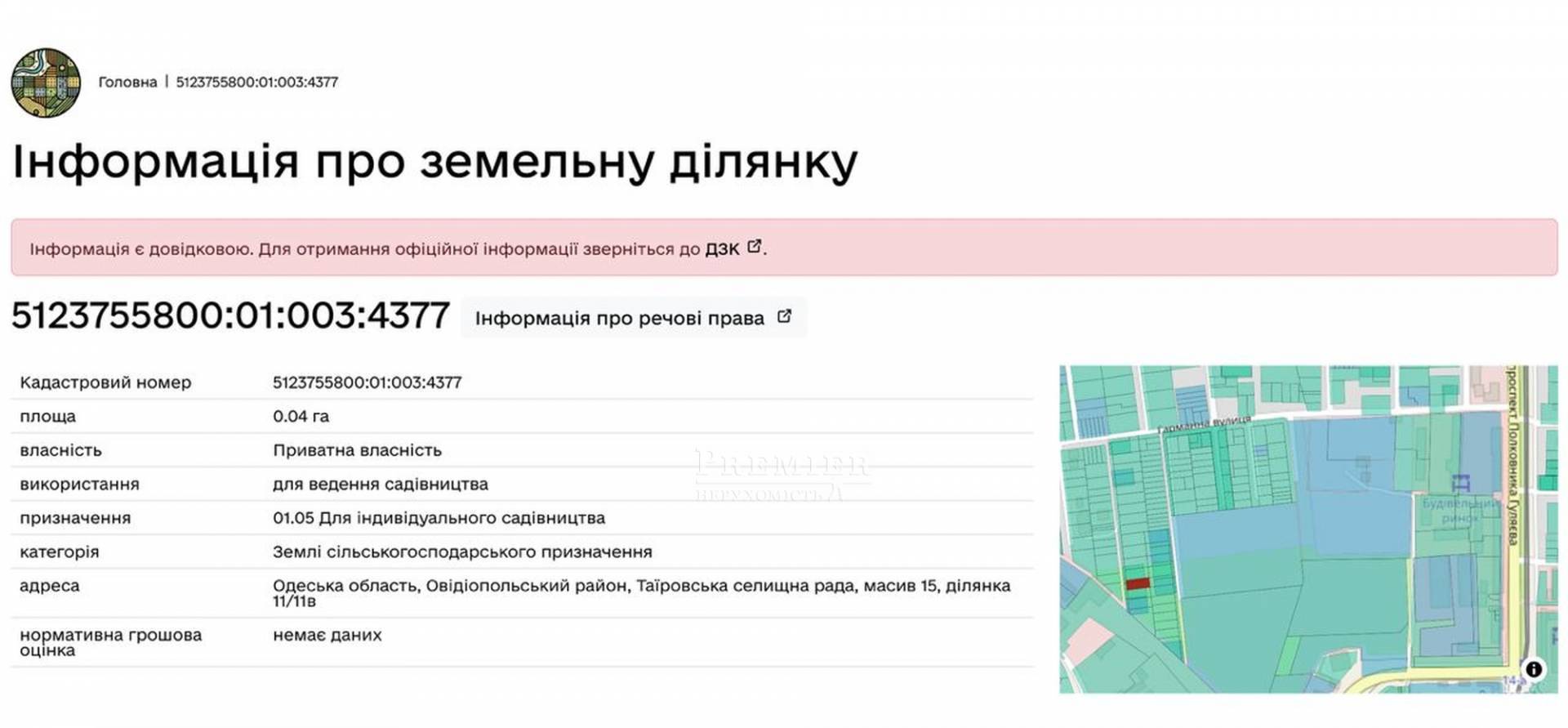Click the large cadastral number heading
Viewport: 1568px width, 728px height.
[230, 315]
